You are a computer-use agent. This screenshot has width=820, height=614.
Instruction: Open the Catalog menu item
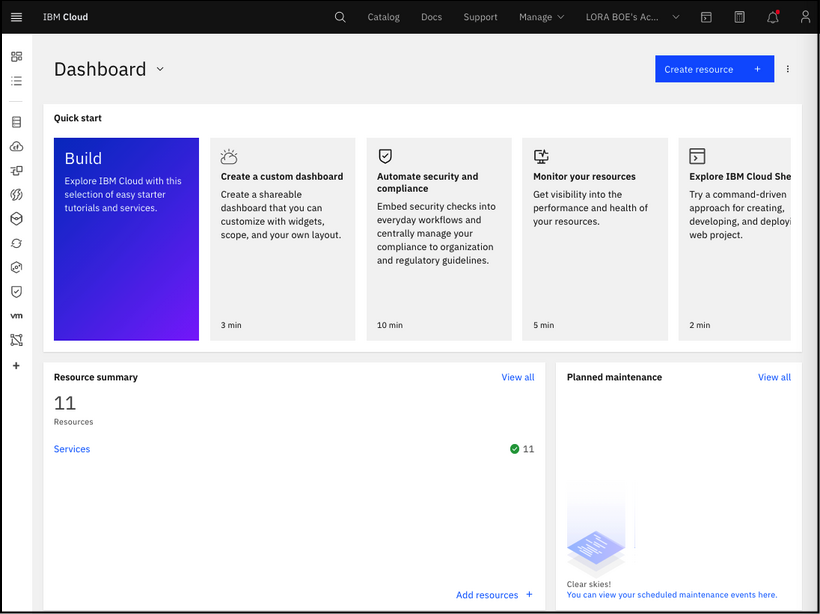pyautogui.click(x=383, y=17)
